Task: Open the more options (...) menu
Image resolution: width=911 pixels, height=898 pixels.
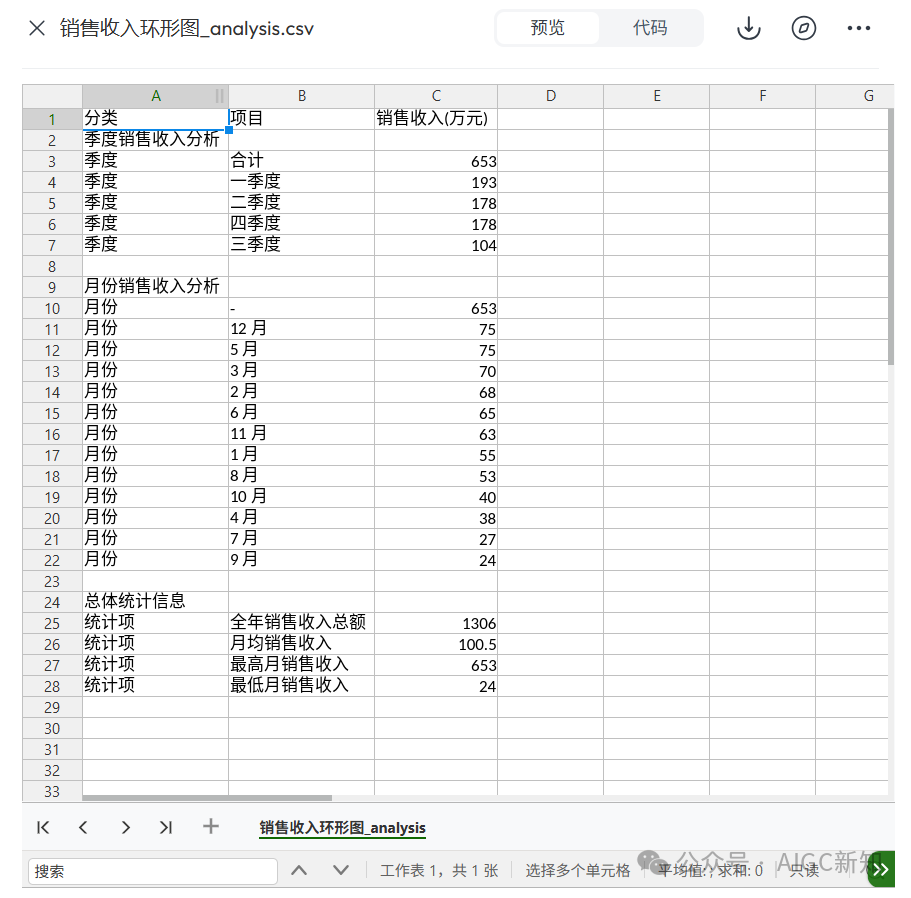Action: (x=859, y=28)
